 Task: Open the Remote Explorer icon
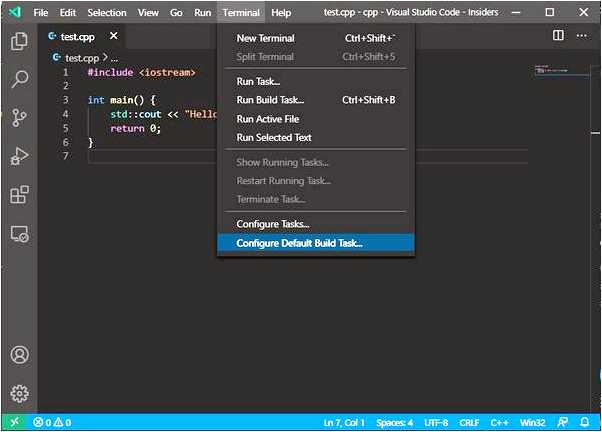point(19,233)
